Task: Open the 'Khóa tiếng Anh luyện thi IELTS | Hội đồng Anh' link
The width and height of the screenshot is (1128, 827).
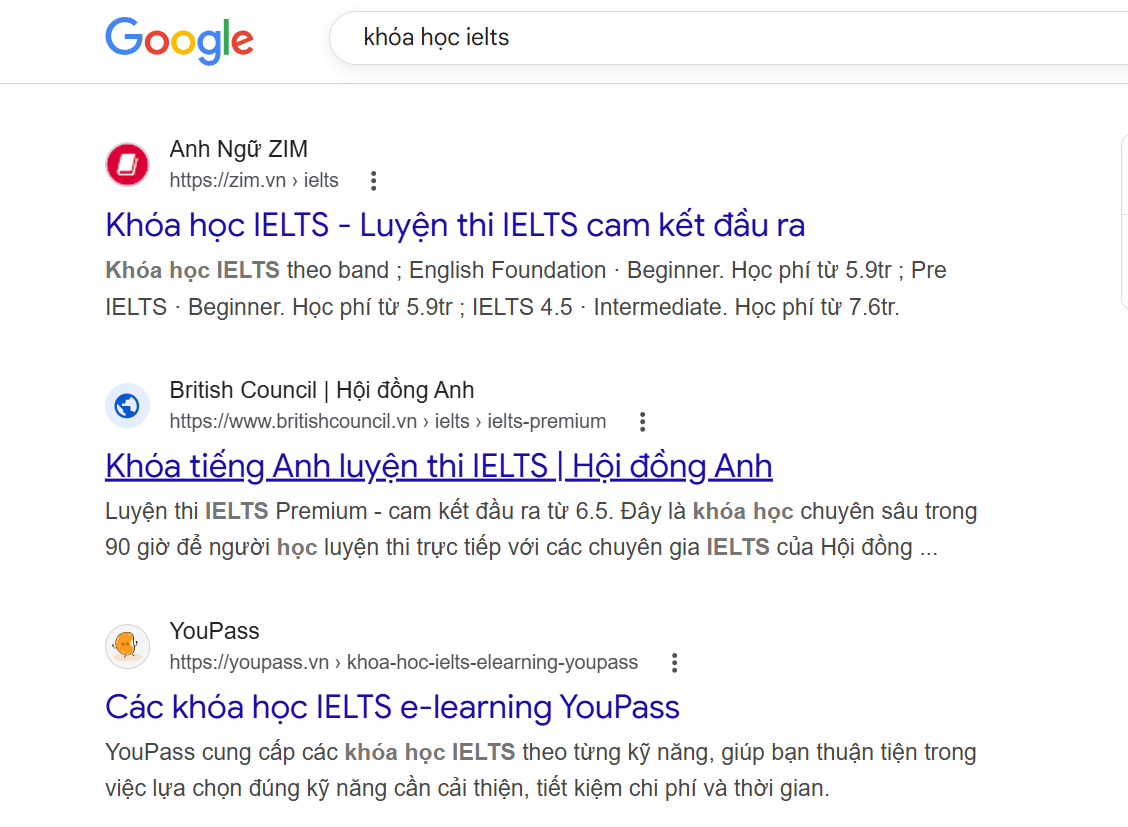Action: [439, 466]
